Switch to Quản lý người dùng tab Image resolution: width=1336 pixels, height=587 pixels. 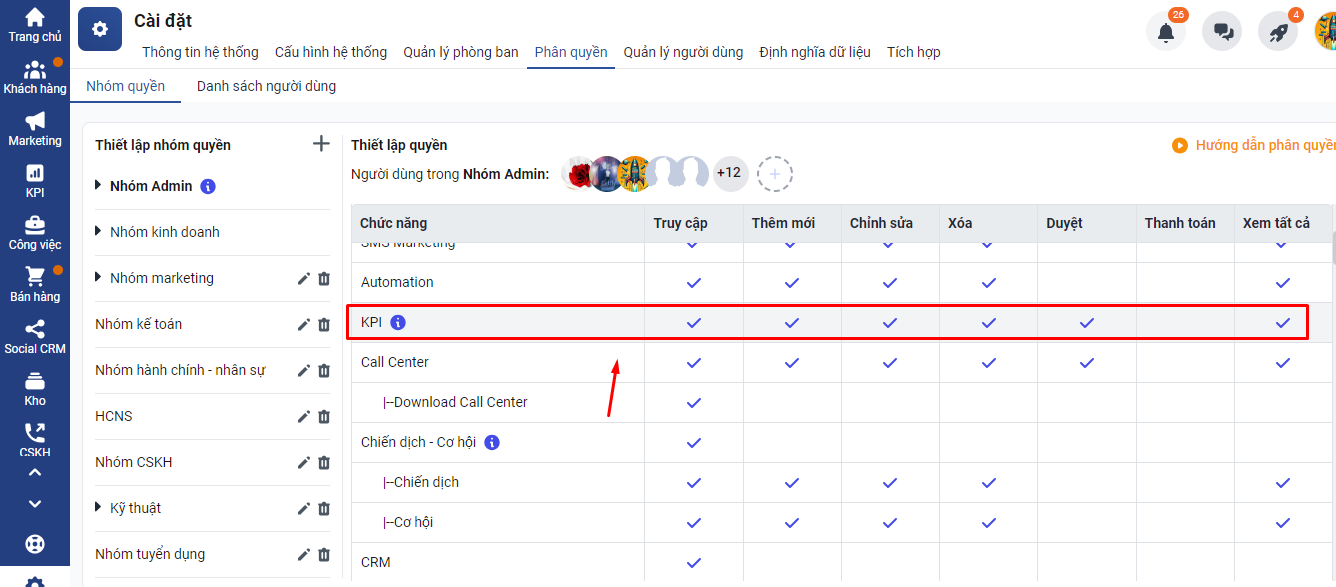pyautogui.click(x=683, y=52)
